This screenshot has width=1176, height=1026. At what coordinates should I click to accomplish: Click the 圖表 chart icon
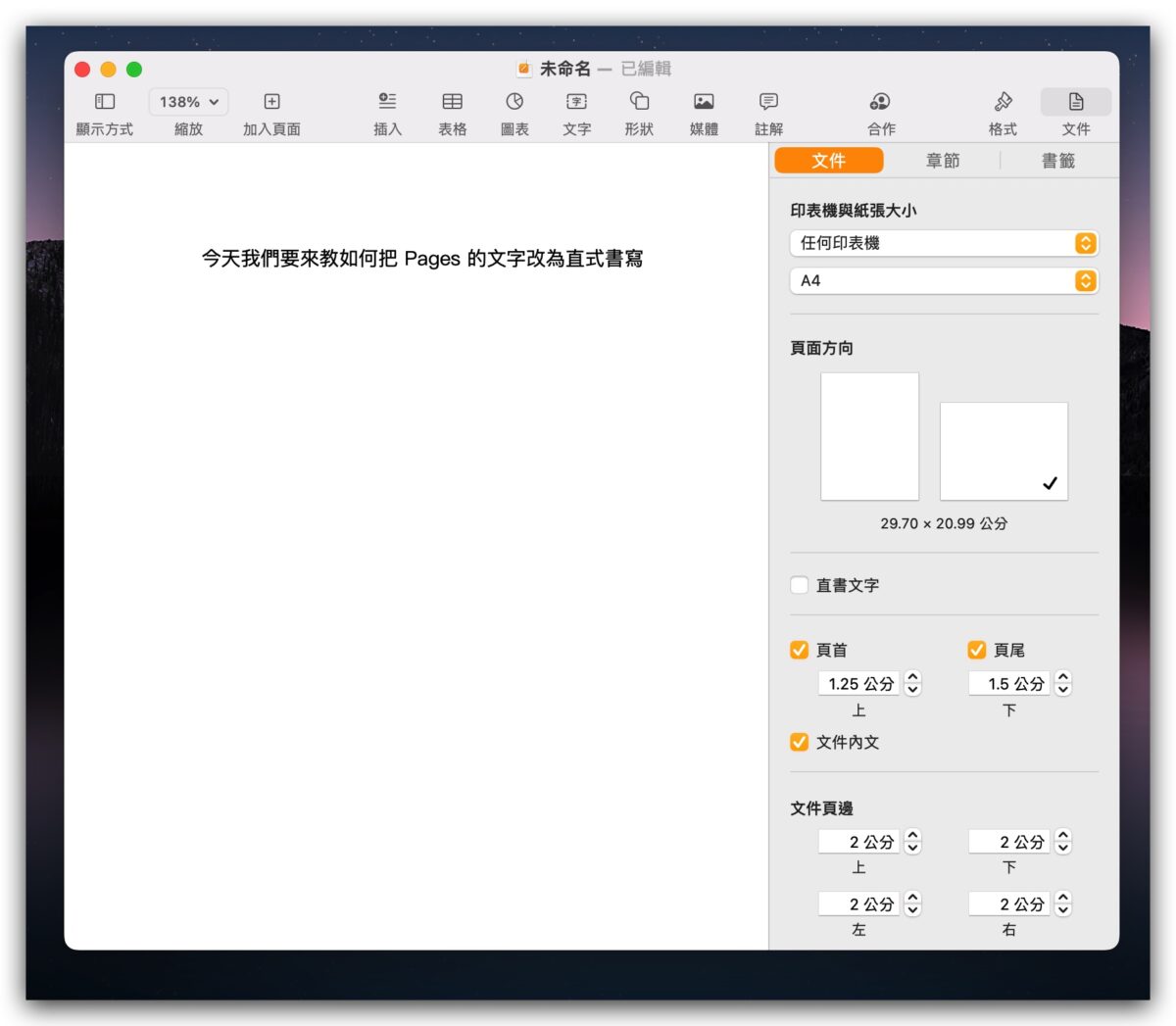tap(514, 101)
